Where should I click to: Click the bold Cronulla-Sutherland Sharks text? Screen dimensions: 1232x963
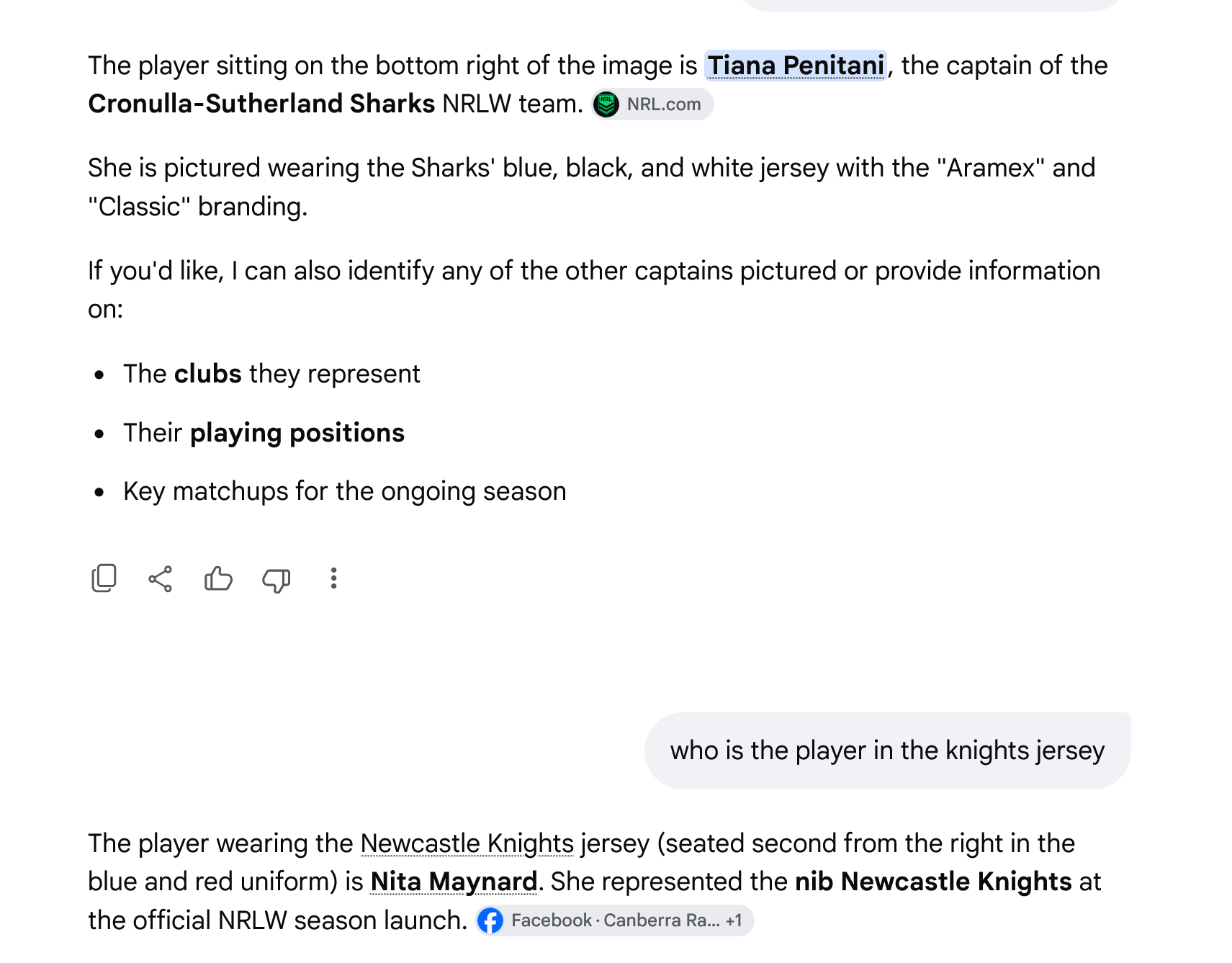coord(261,104)
